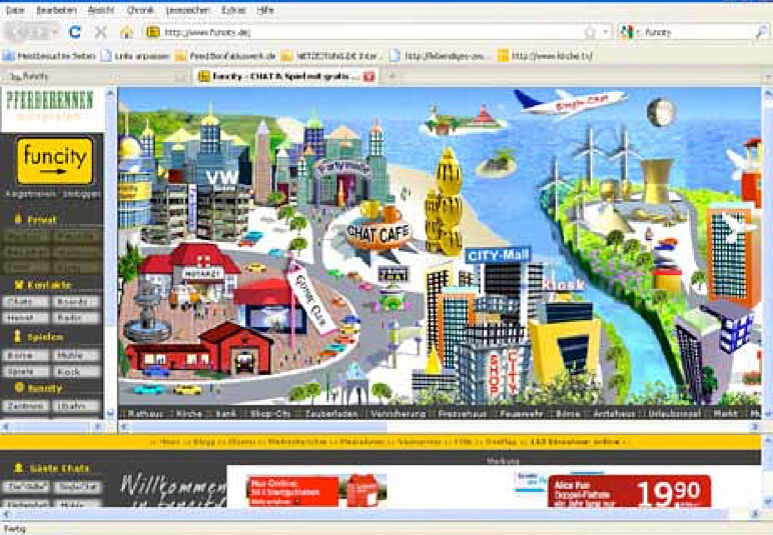Click the Kiosk label on the map
This screenshot has height=535, width=773.
coord(562,285)
